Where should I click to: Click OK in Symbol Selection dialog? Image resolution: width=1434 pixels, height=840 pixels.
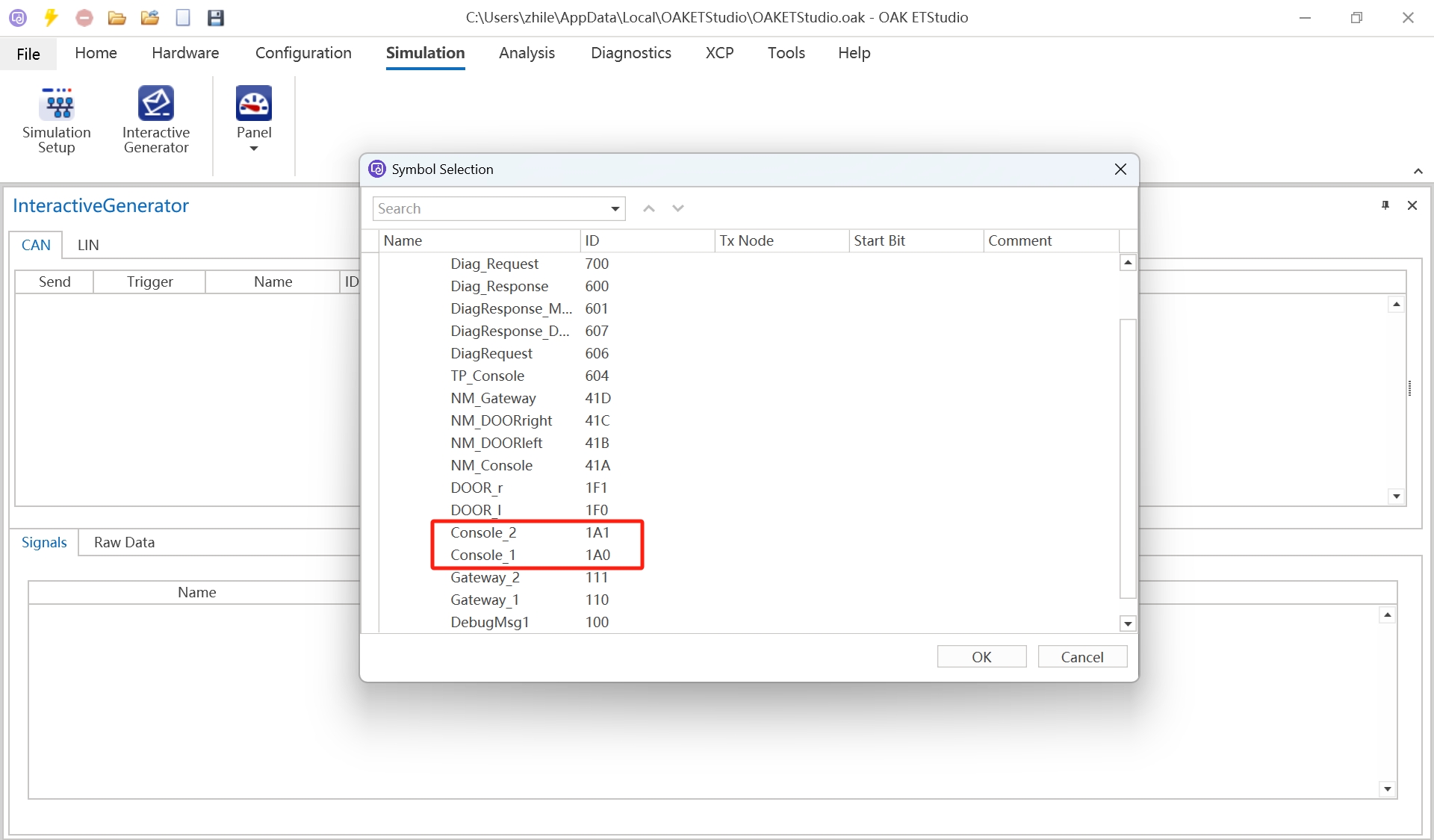[x=981, y=656]
